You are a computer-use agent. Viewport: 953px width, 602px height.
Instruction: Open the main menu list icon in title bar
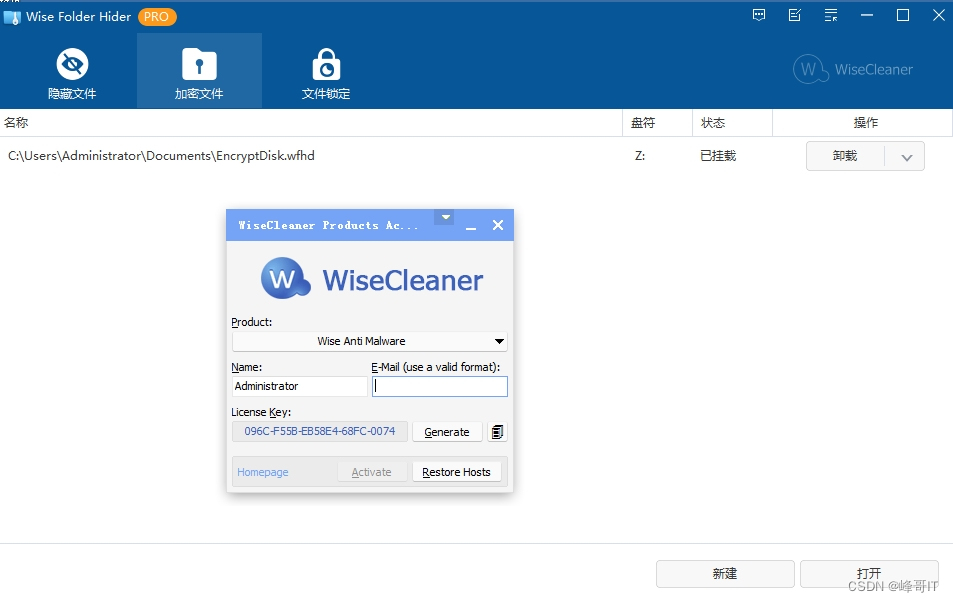(x=831, y=16)
